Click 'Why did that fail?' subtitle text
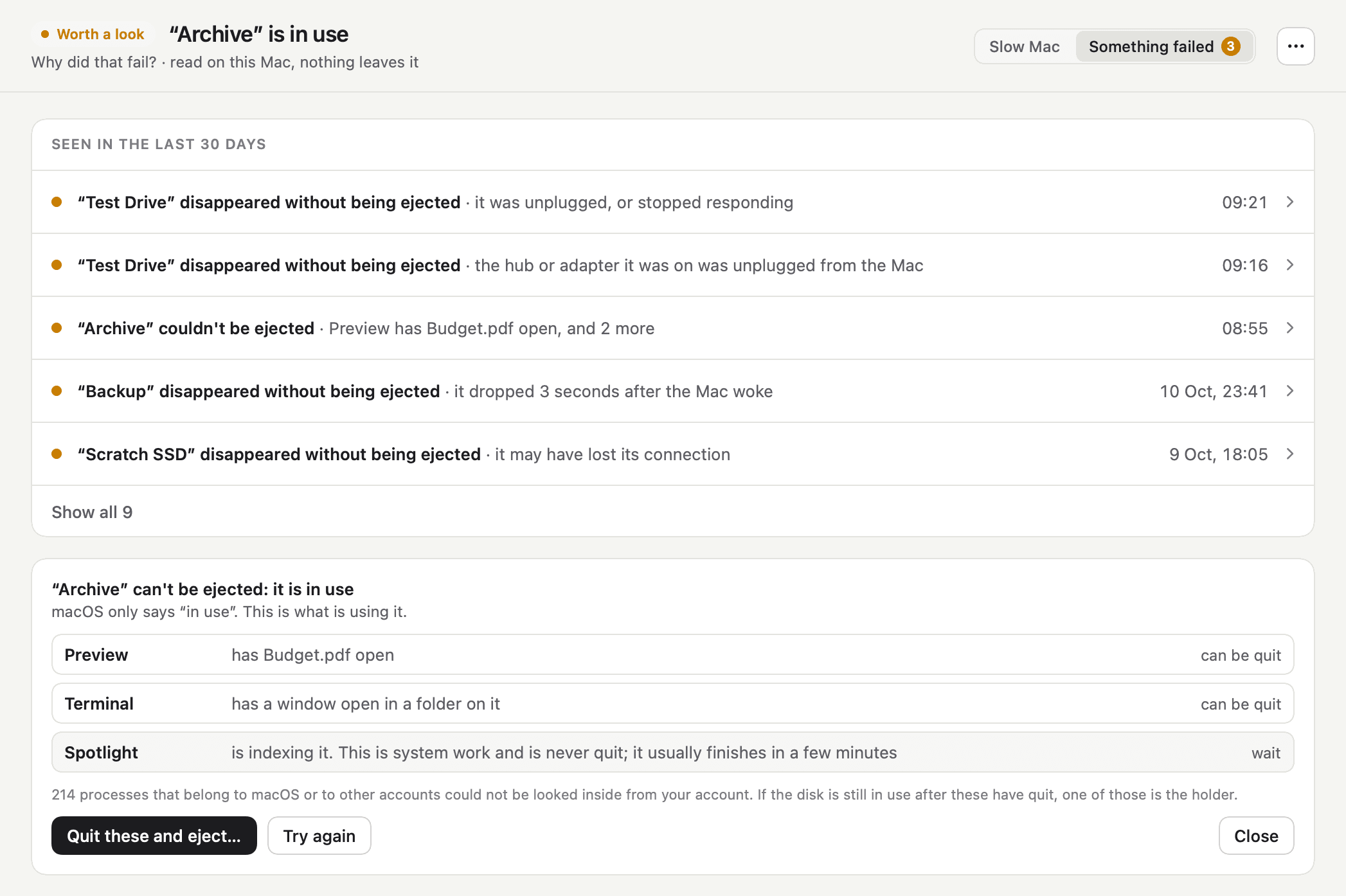This screenshot has height=896, width=1346. click(94, 62)
